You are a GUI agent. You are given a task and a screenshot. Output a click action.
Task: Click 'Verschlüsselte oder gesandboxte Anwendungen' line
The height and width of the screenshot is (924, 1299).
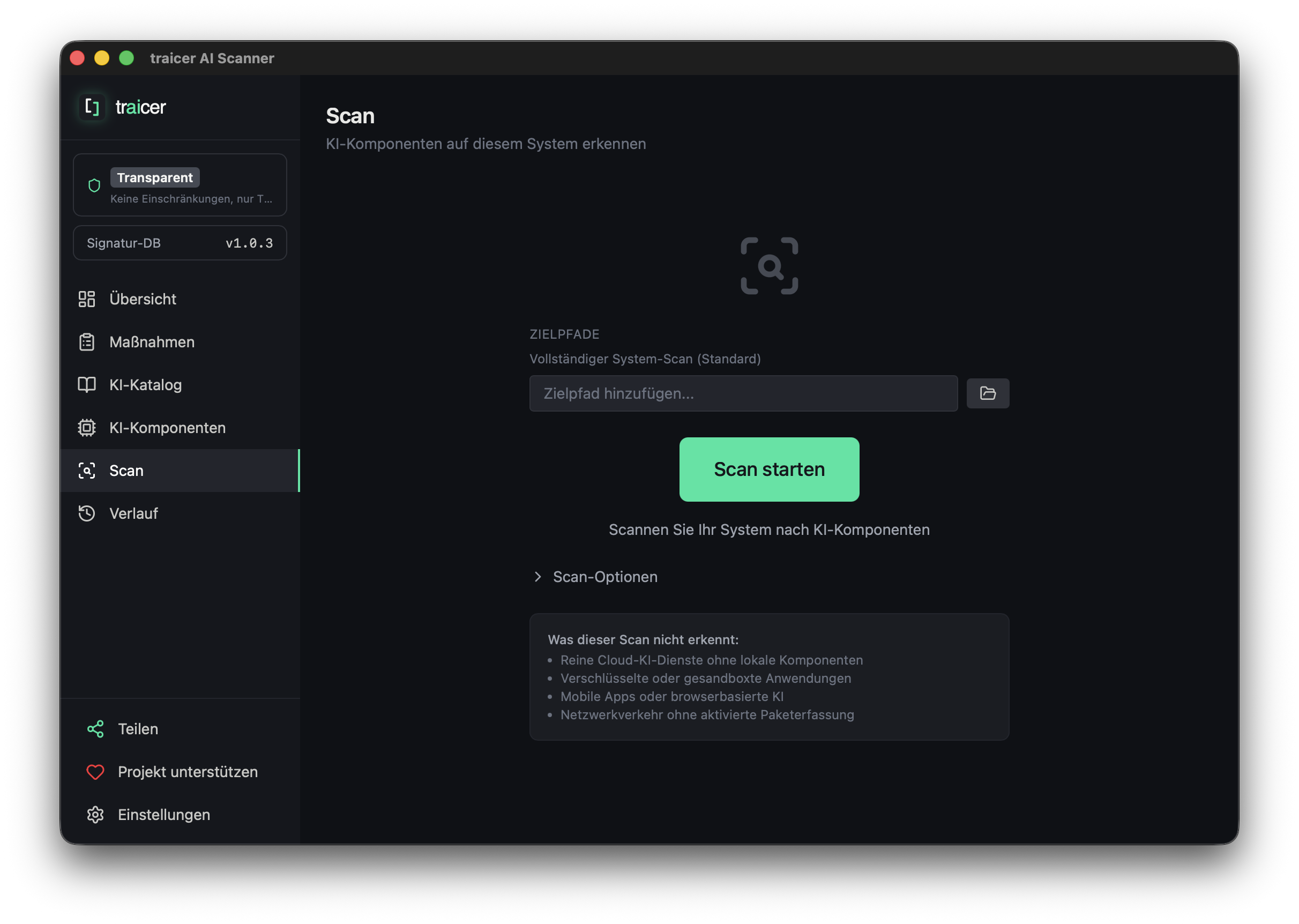coord(706,679)
